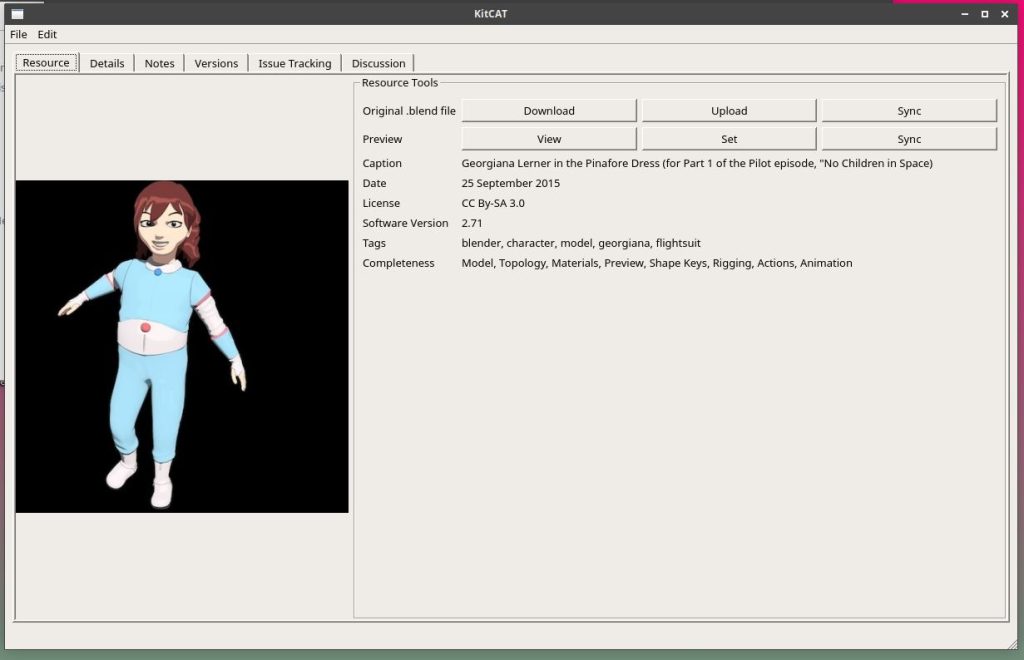
Task: Click the flightsuit tag
Action: click(675, 242)
